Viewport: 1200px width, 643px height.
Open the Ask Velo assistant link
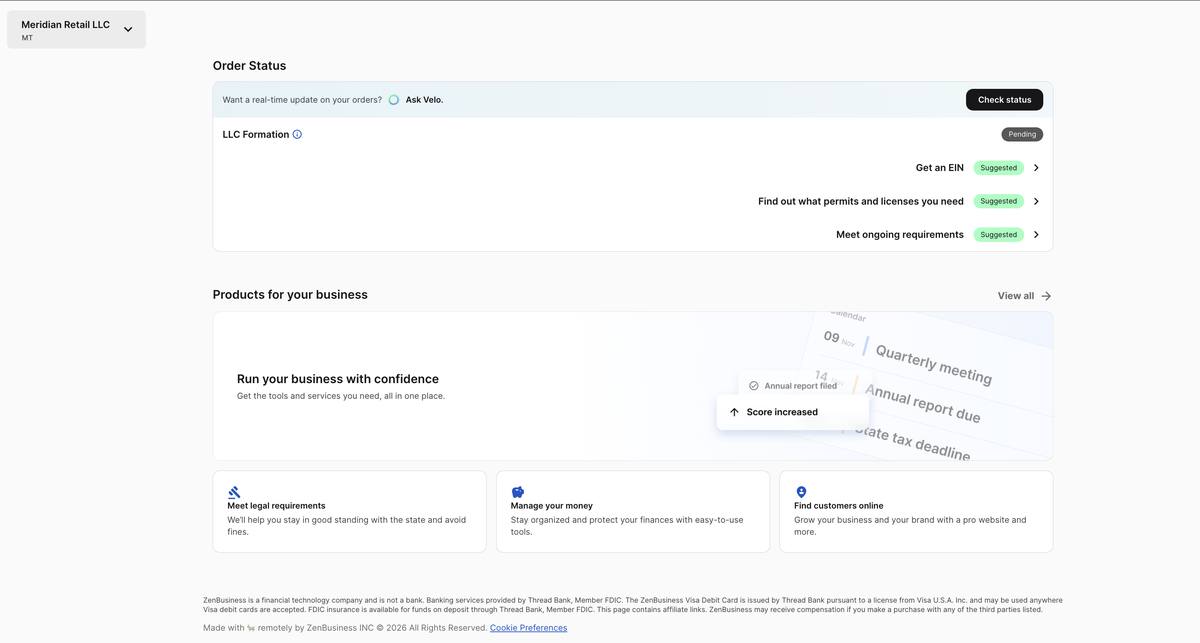424,100
